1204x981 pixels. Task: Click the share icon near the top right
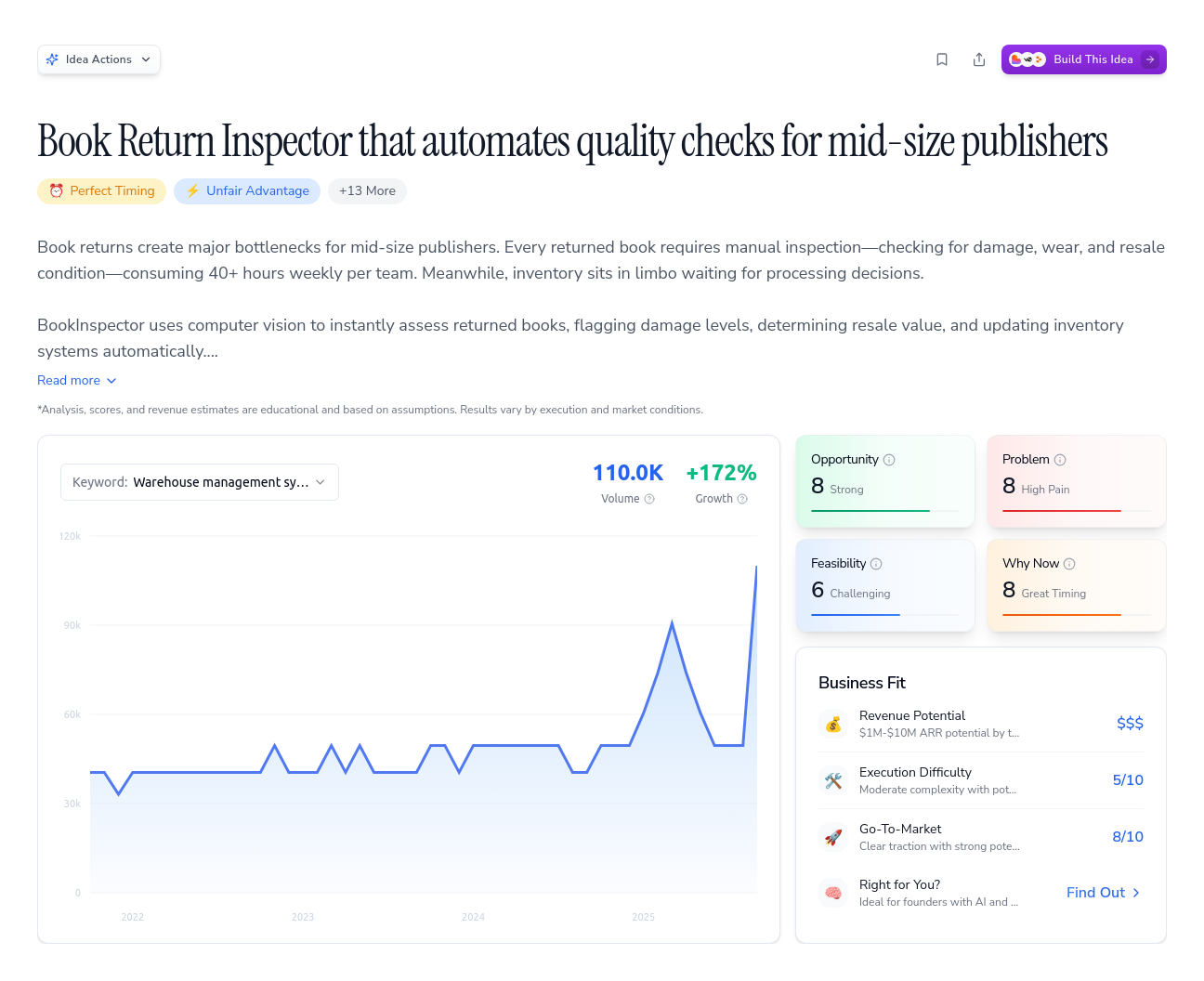click(979, 59)
